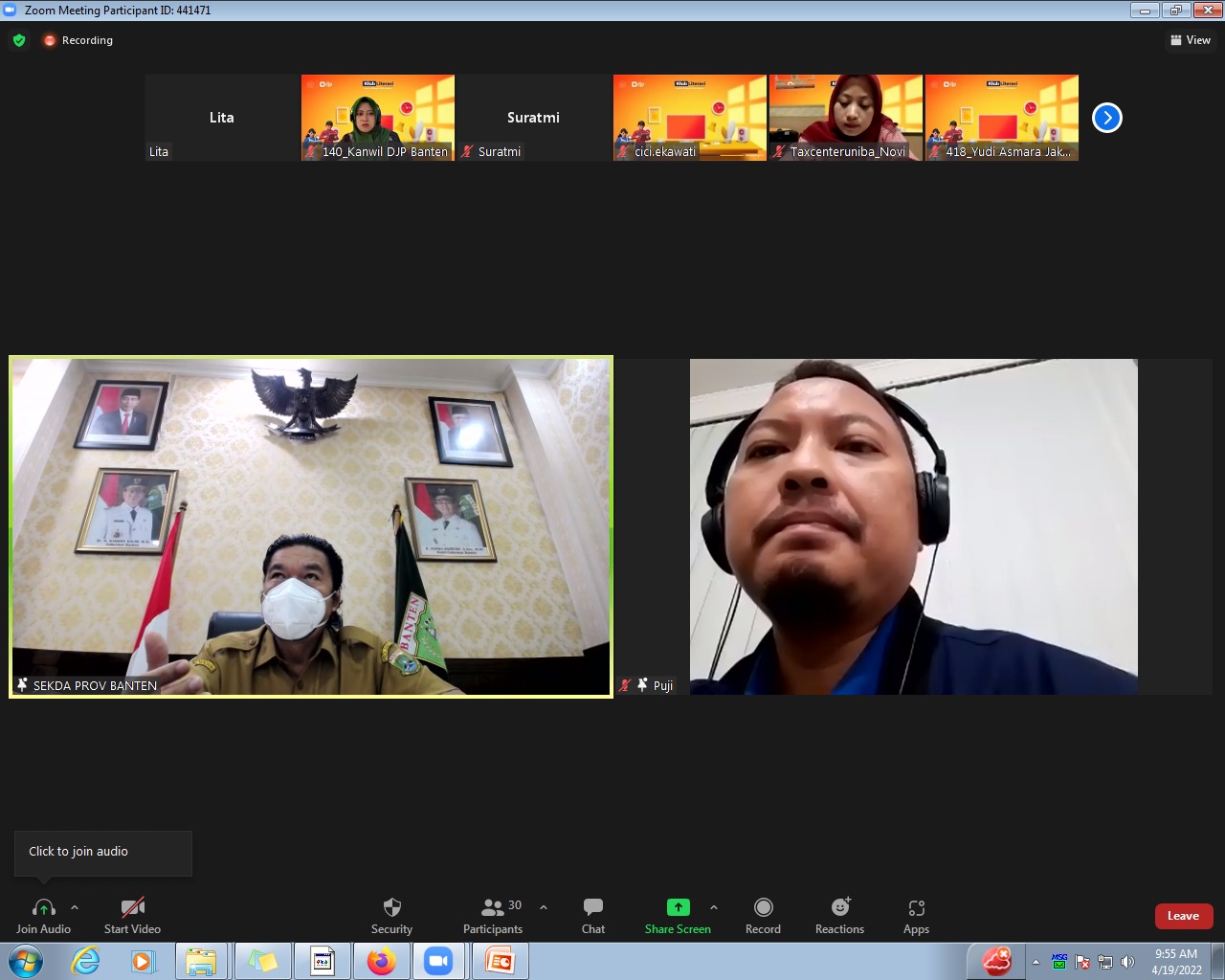Show hidden system tray icons
The image size is (1225, 980).
[1036, 962]
